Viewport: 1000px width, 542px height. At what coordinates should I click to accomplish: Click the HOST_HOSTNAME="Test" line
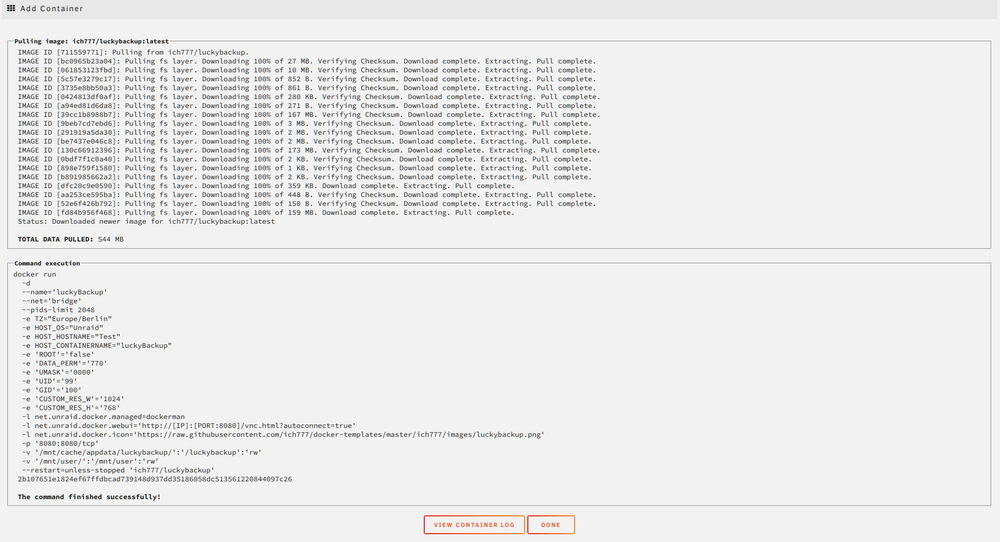point(71,337)
